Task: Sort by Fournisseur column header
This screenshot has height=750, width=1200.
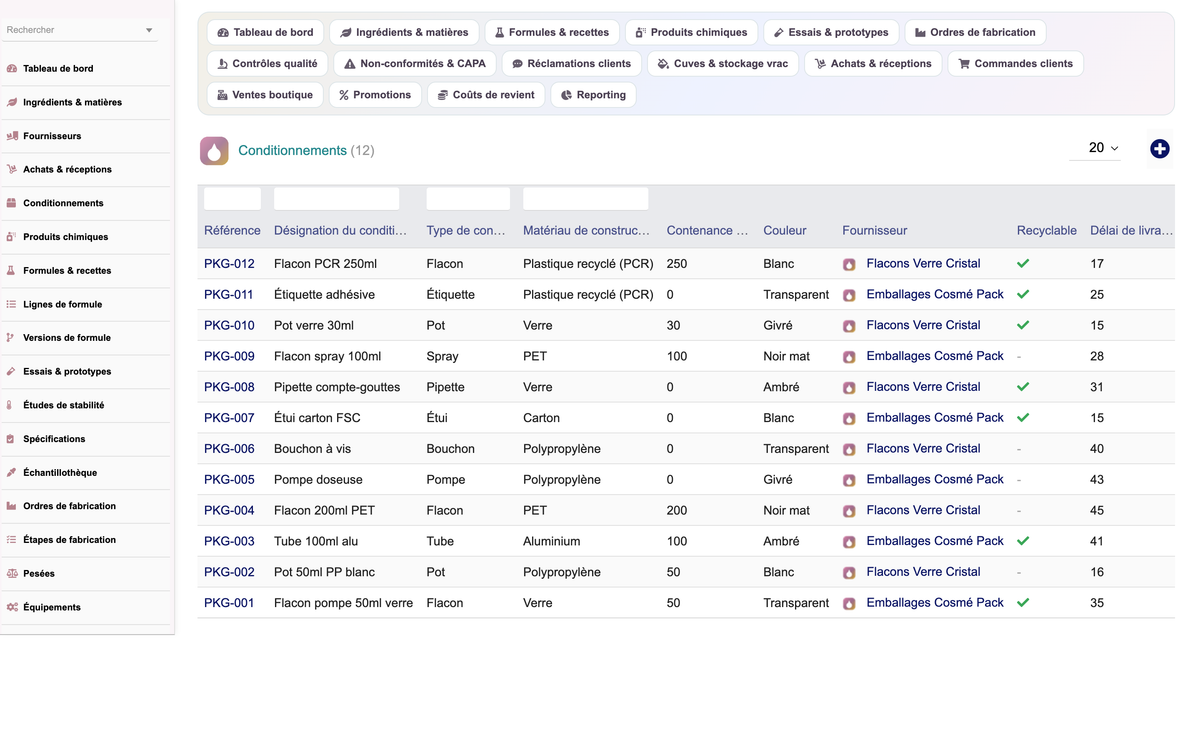Action: pos(874,230)
